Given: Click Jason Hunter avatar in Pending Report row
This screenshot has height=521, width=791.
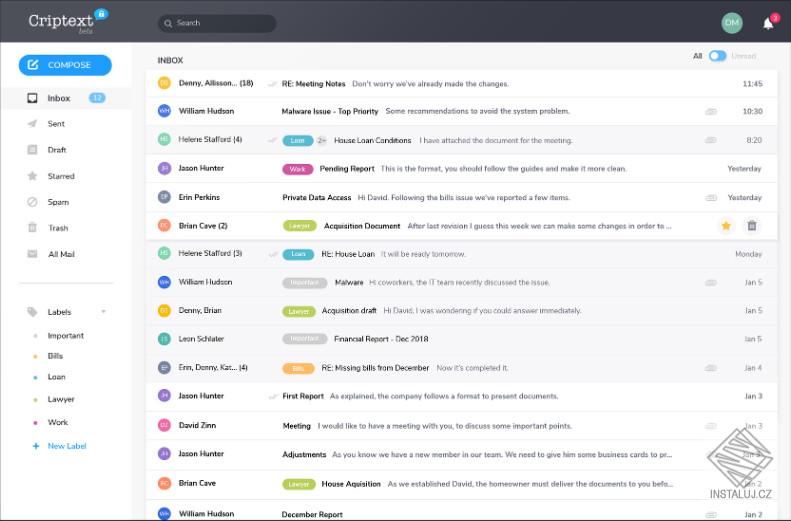Looking at the screenshot, I should pyautogui.click(x=164, y=168).
